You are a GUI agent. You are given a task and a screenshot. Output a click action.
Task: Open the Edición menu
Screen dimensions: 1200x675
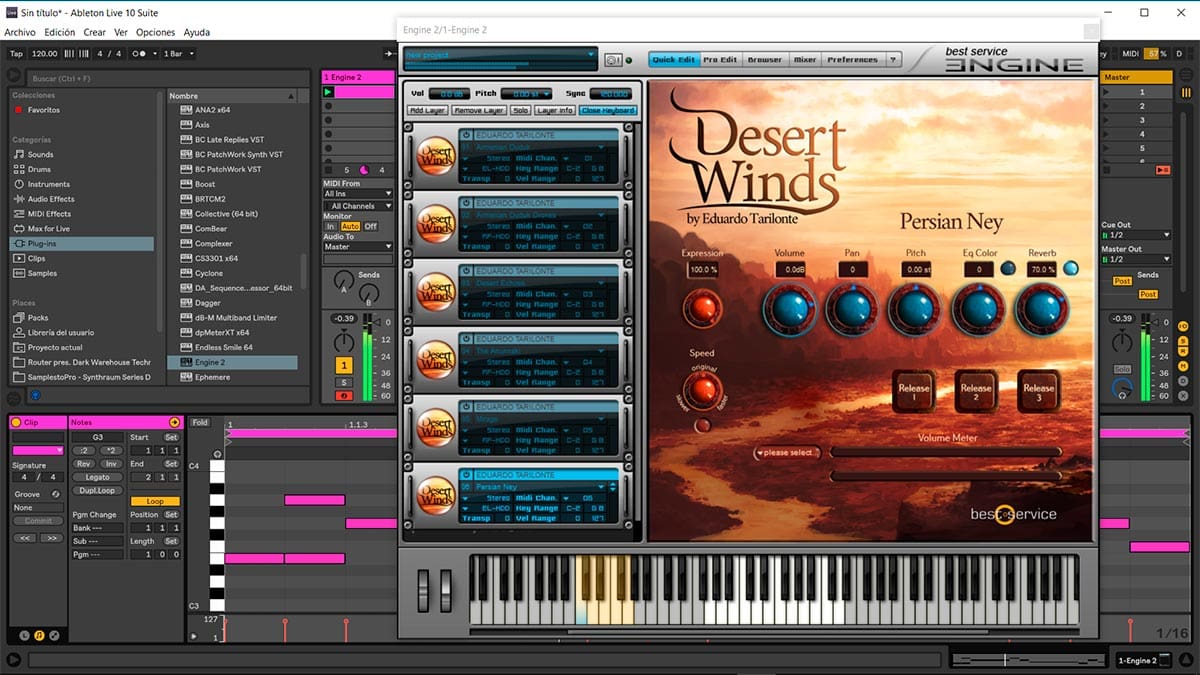(60, 32)
